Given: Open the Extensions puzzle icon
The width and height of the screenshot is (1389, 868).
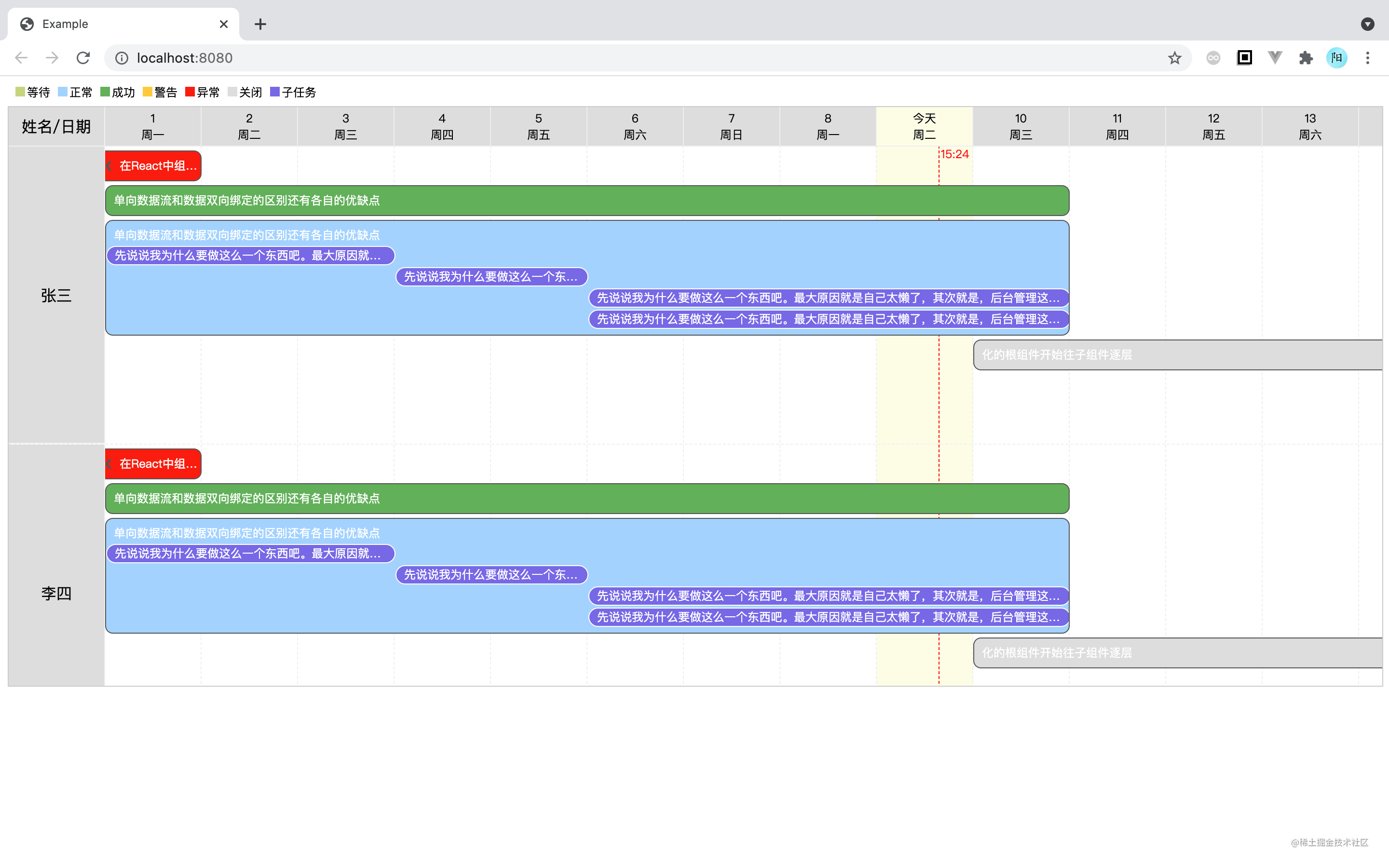Looking at the screenshot, I should 1306,58.
